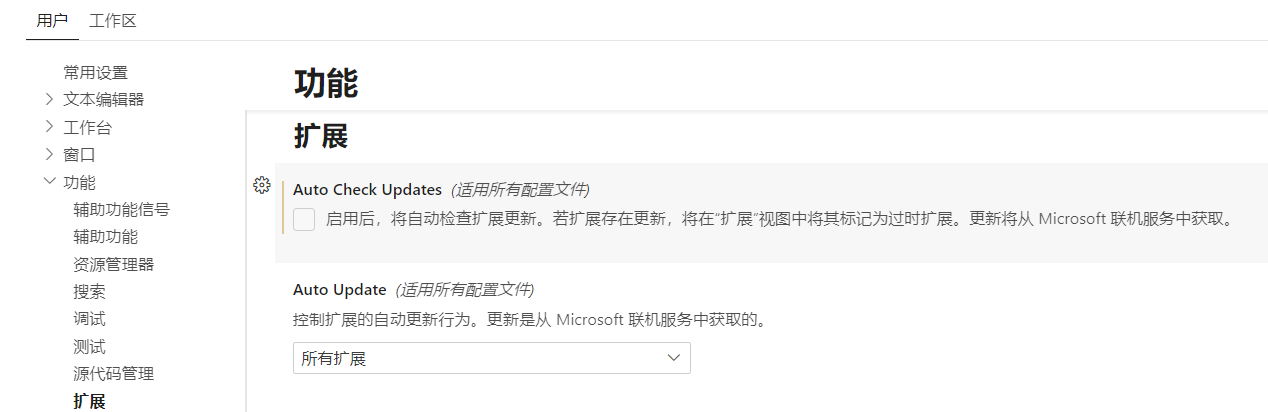Select 辅助功能信号 in the settings tree

coord(121,210)
